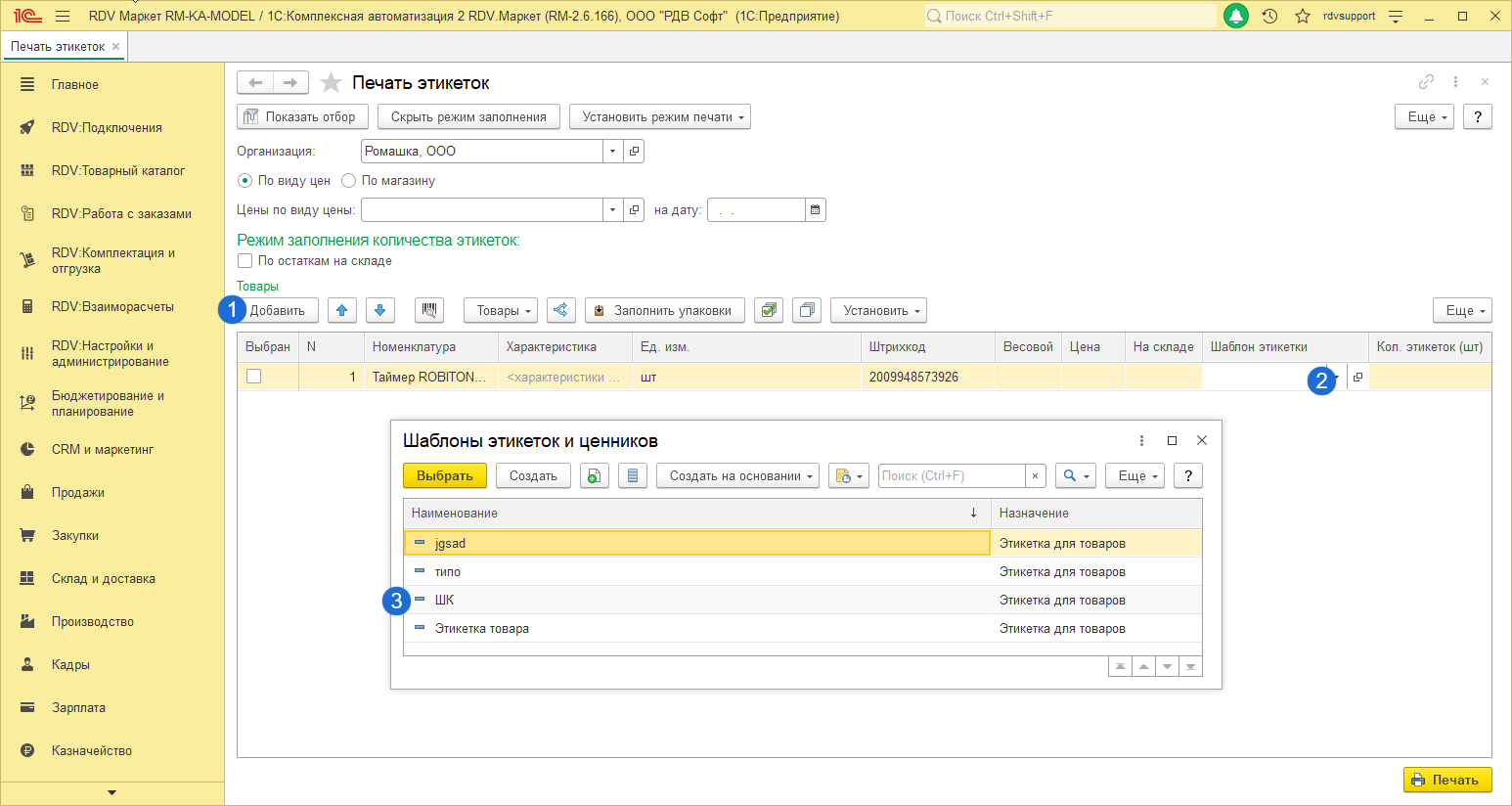Enable 'По остаткам на складе' checkbox
Viewport: 1512px width, 806px height.
point(245,261)
